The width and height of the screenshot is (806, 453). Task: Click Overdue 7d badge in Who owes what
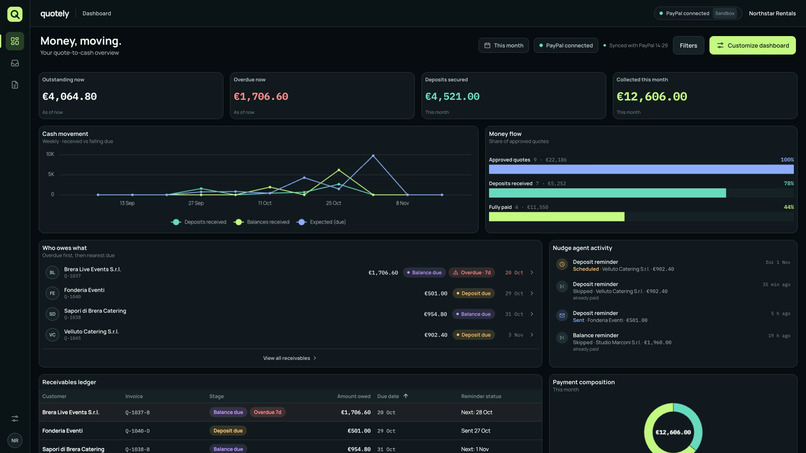click(x=472, y=273)
